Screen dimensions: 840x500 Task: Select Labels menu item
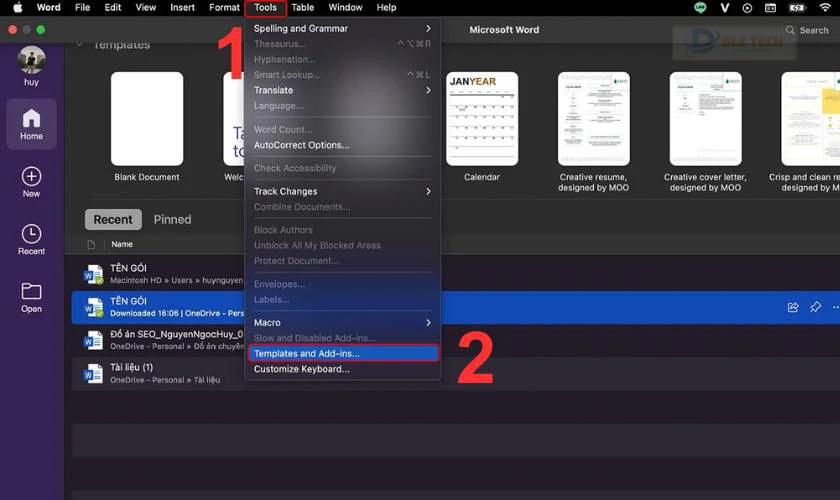click(x=343, y=300)
